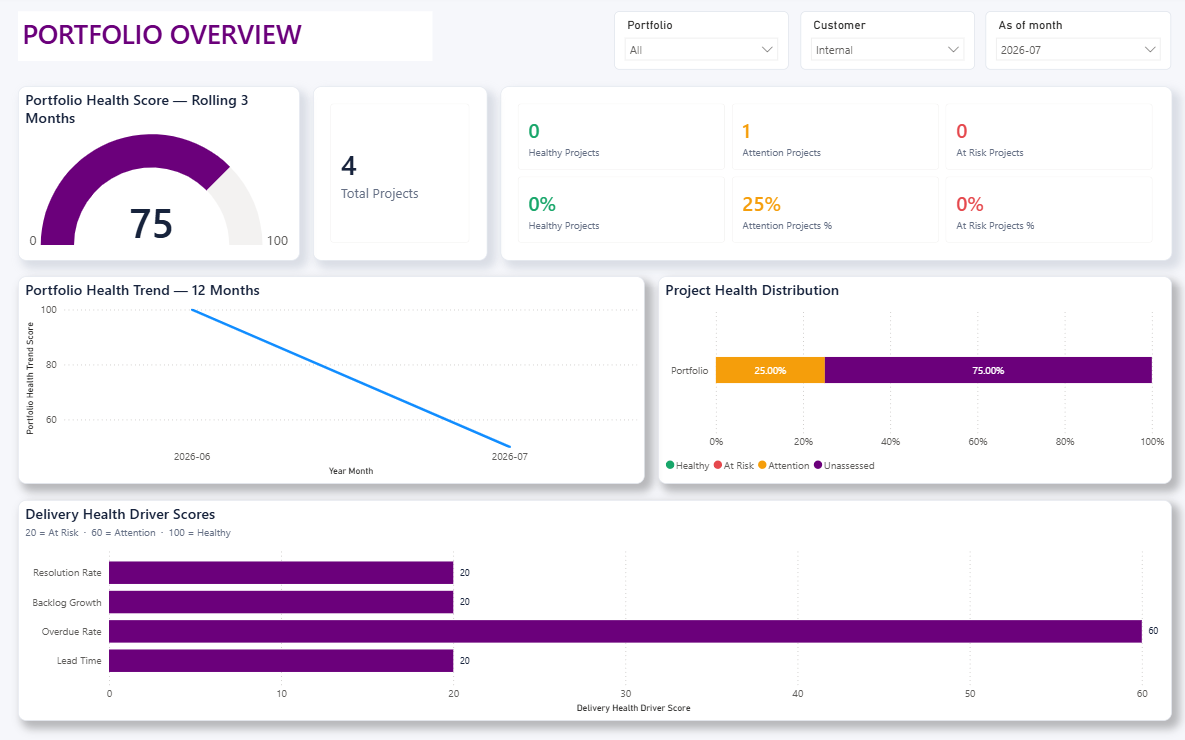1185x740 pixels.
Task: Click the As of month chevron arrow
Action: pyautogui.click(x=1149, y=50)
